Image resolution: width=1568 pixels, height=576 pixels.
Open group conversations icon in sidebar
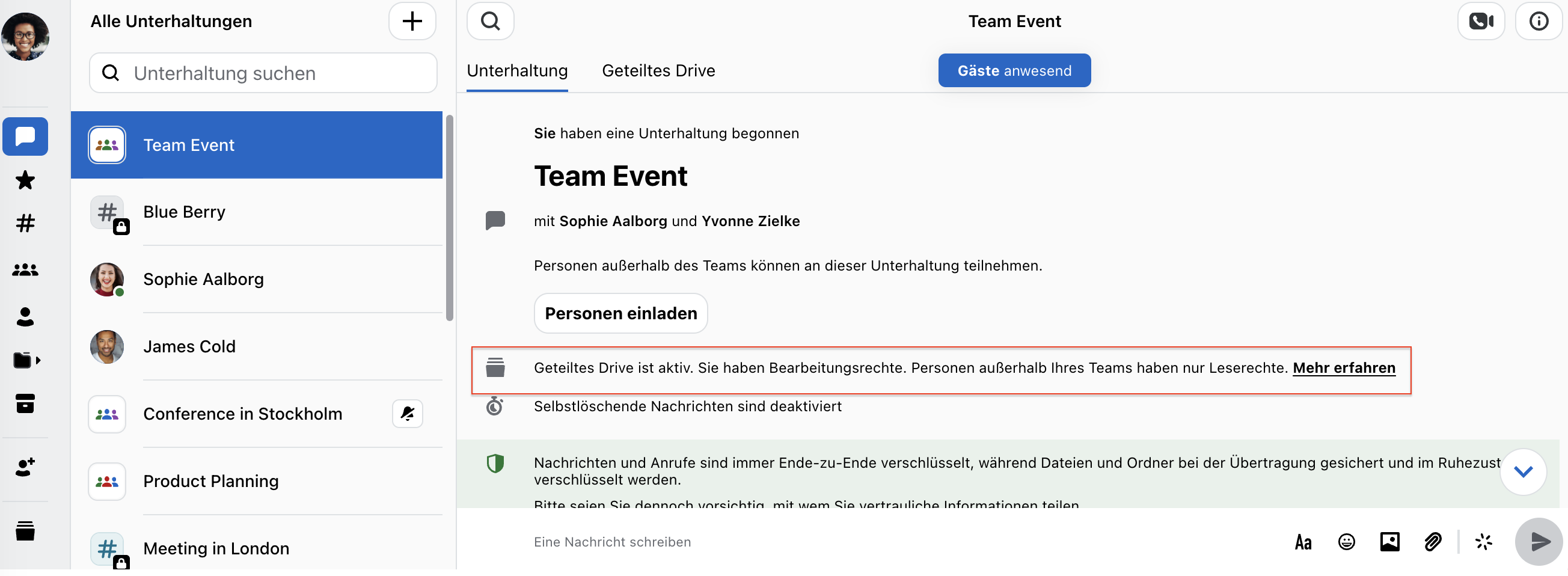(x=25, y=270)
